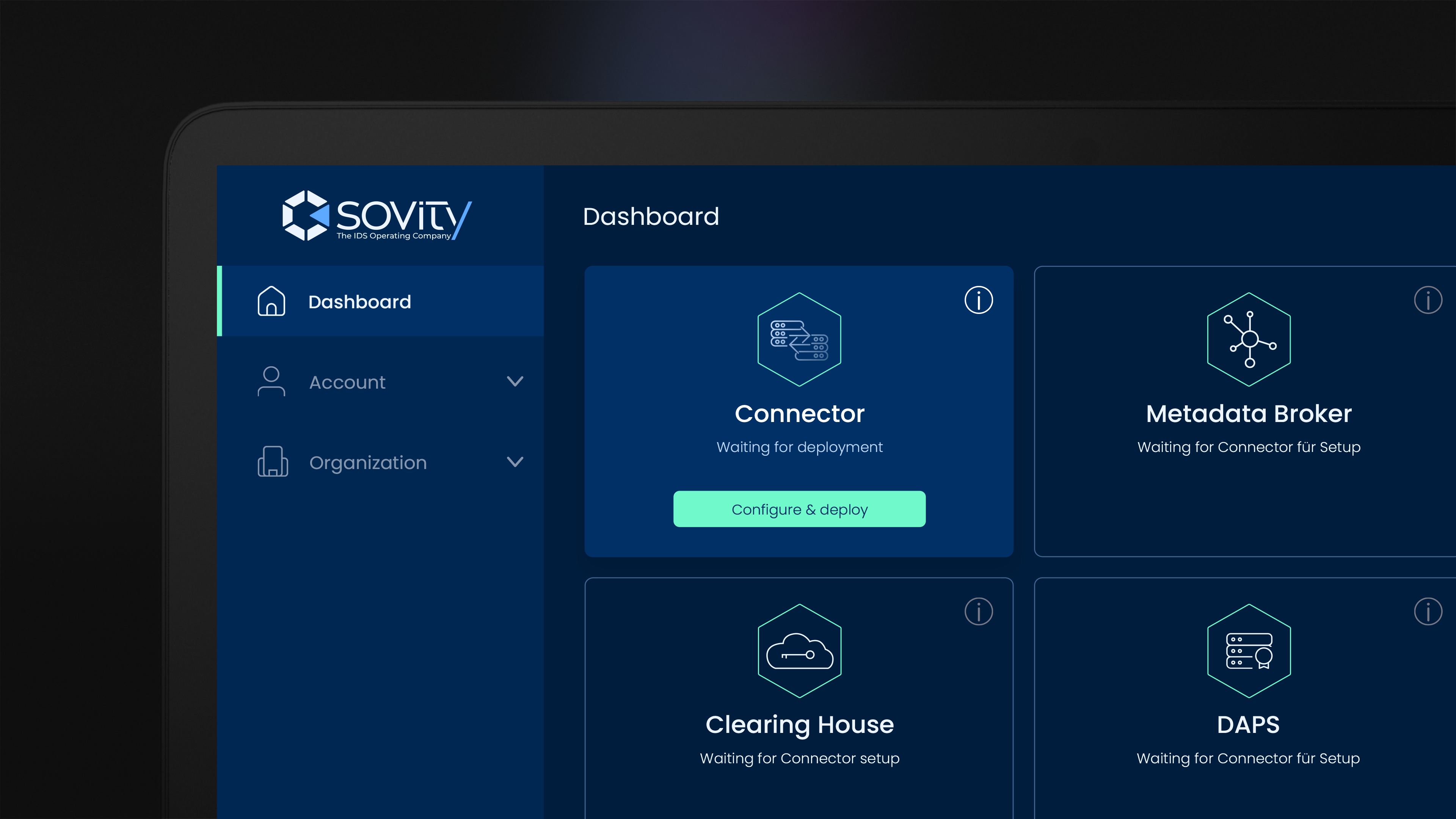Open Connector card info icon

tap(978, 300)
